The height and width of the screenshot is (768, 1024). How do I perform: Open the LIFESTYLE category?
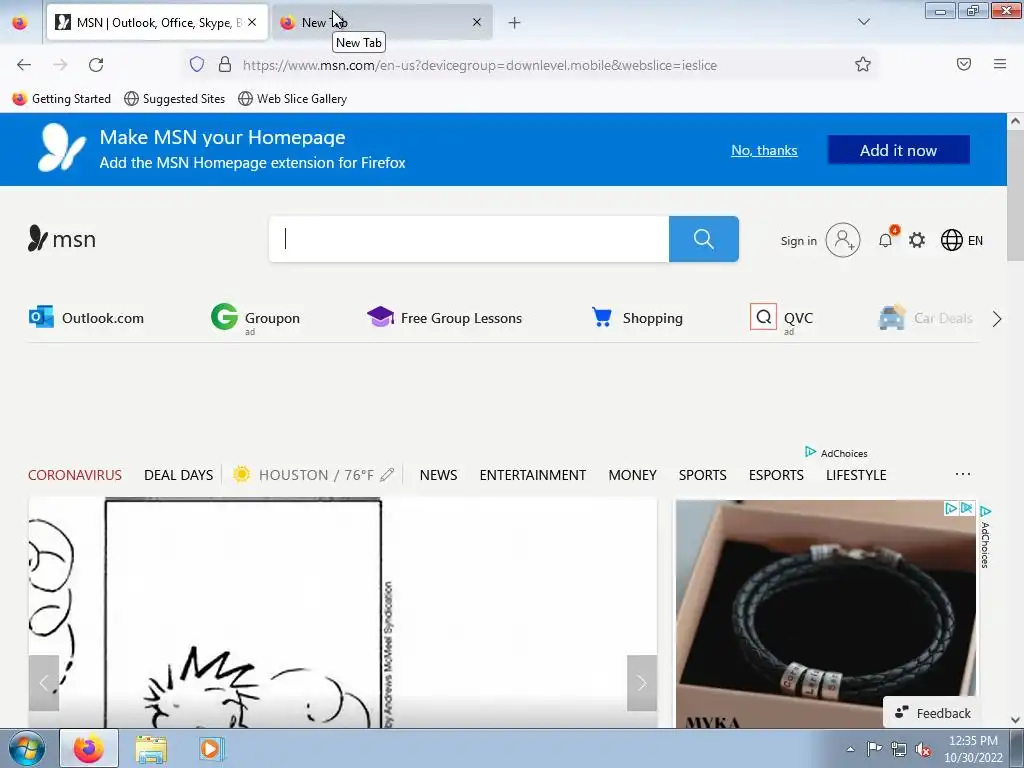click(856, 475)
